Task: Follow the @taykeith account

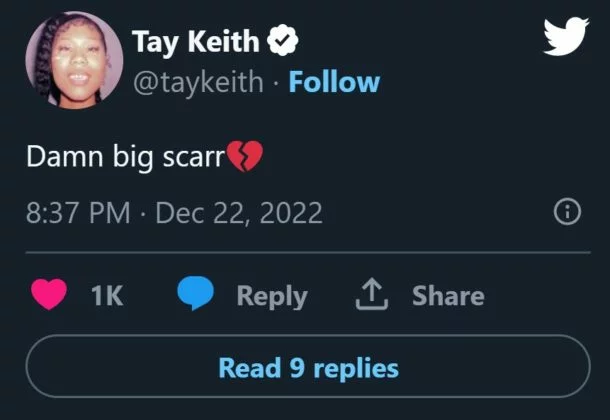Action: point(334,81)
